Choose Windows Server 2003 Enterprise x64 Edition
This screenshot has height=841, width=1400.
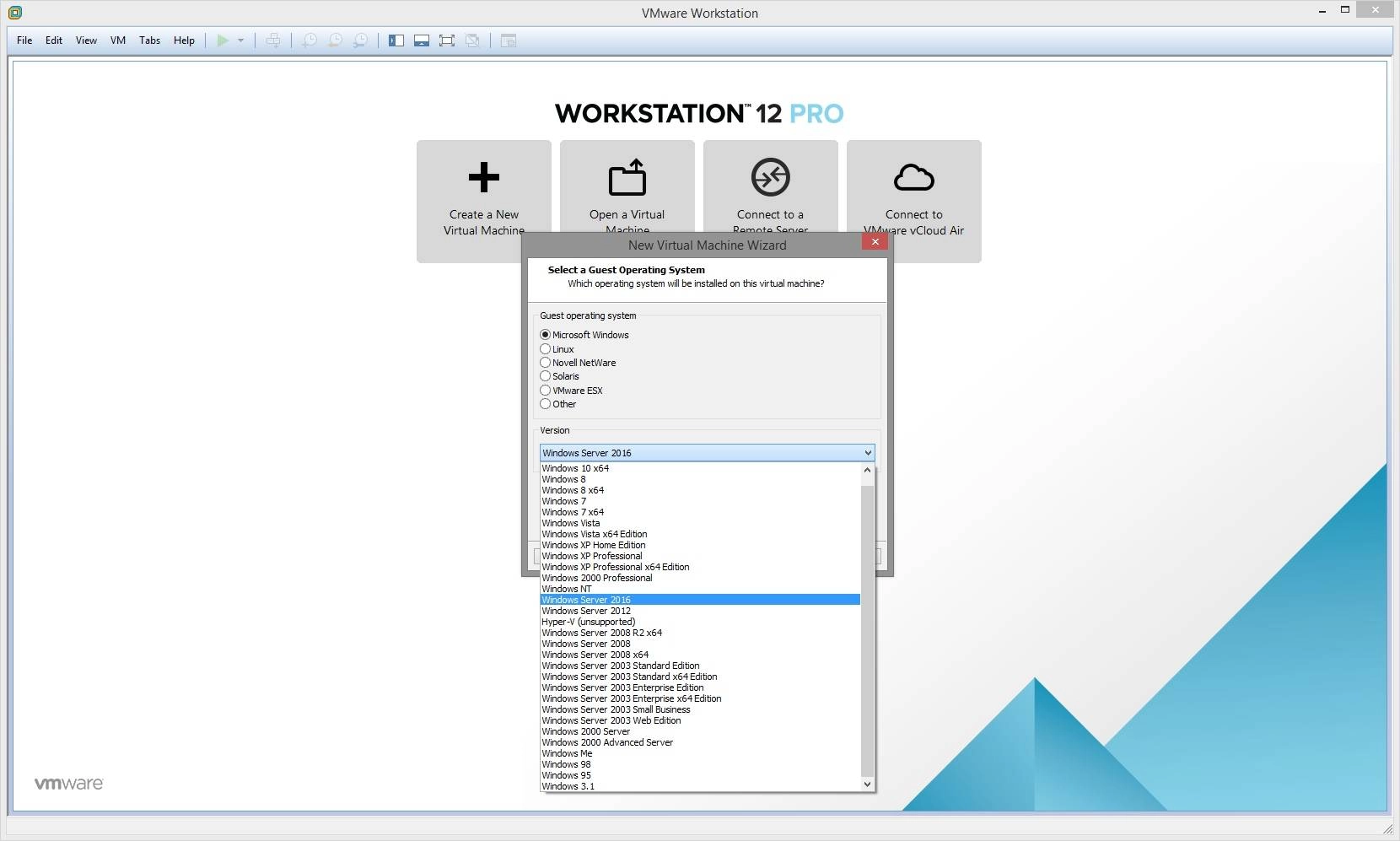[x=700, y=698]
